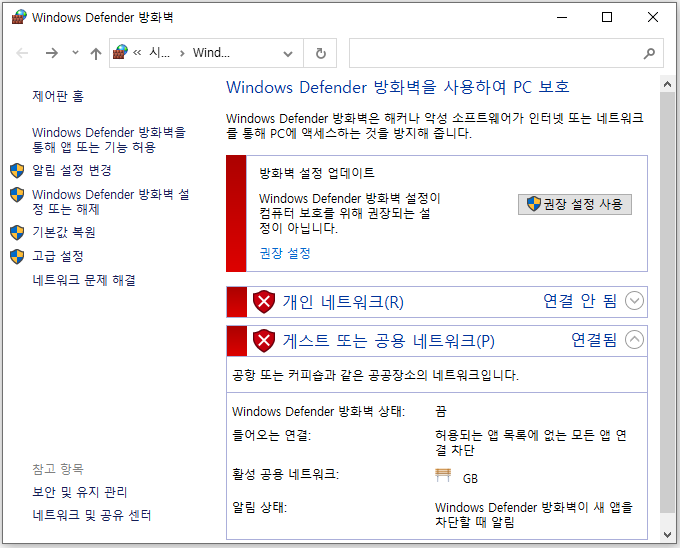This screenshot has height=548, width=680.
Task: Click the 개인 네트워크(R) heading
Action: pyautogui.click(x=343, y=302)
